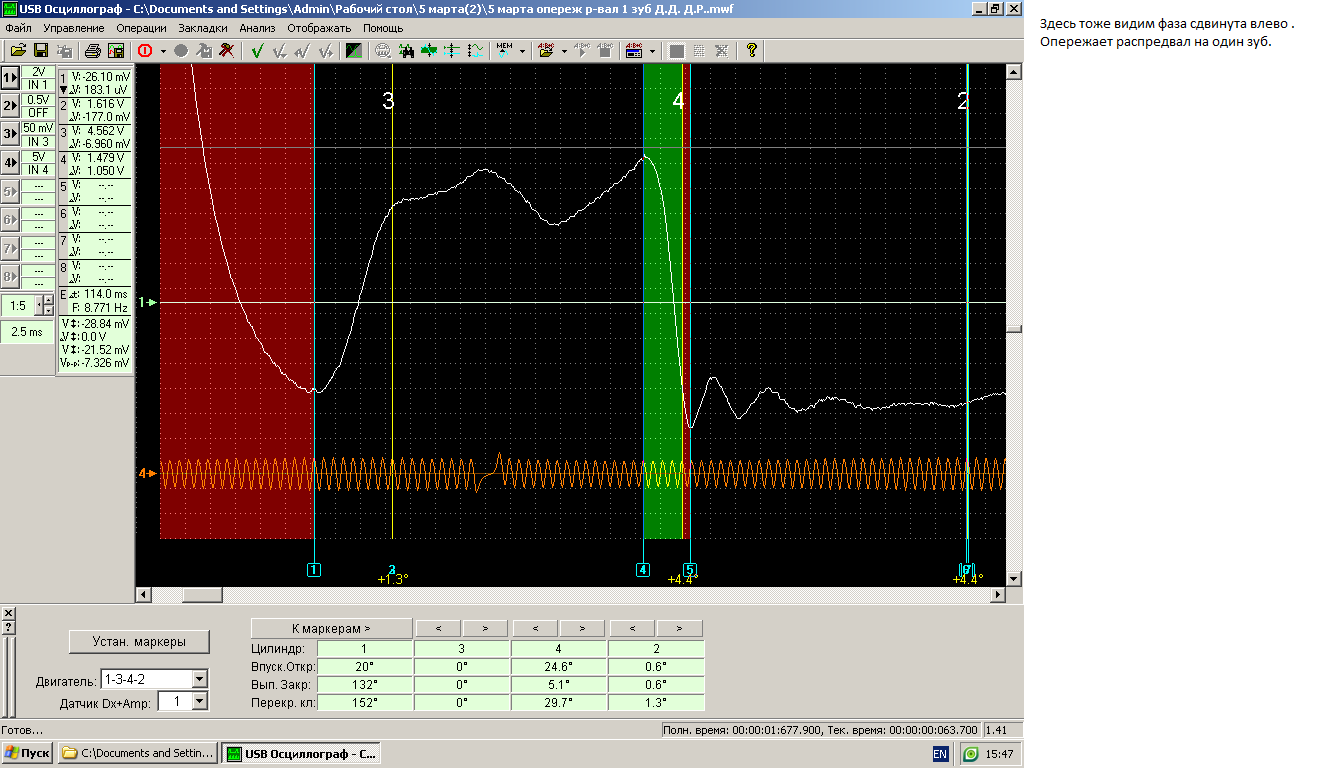This screenshot has height=768, width=1337.
Task: Open the Операции menu
Action: pyautogui.click(x=142, y=29)
